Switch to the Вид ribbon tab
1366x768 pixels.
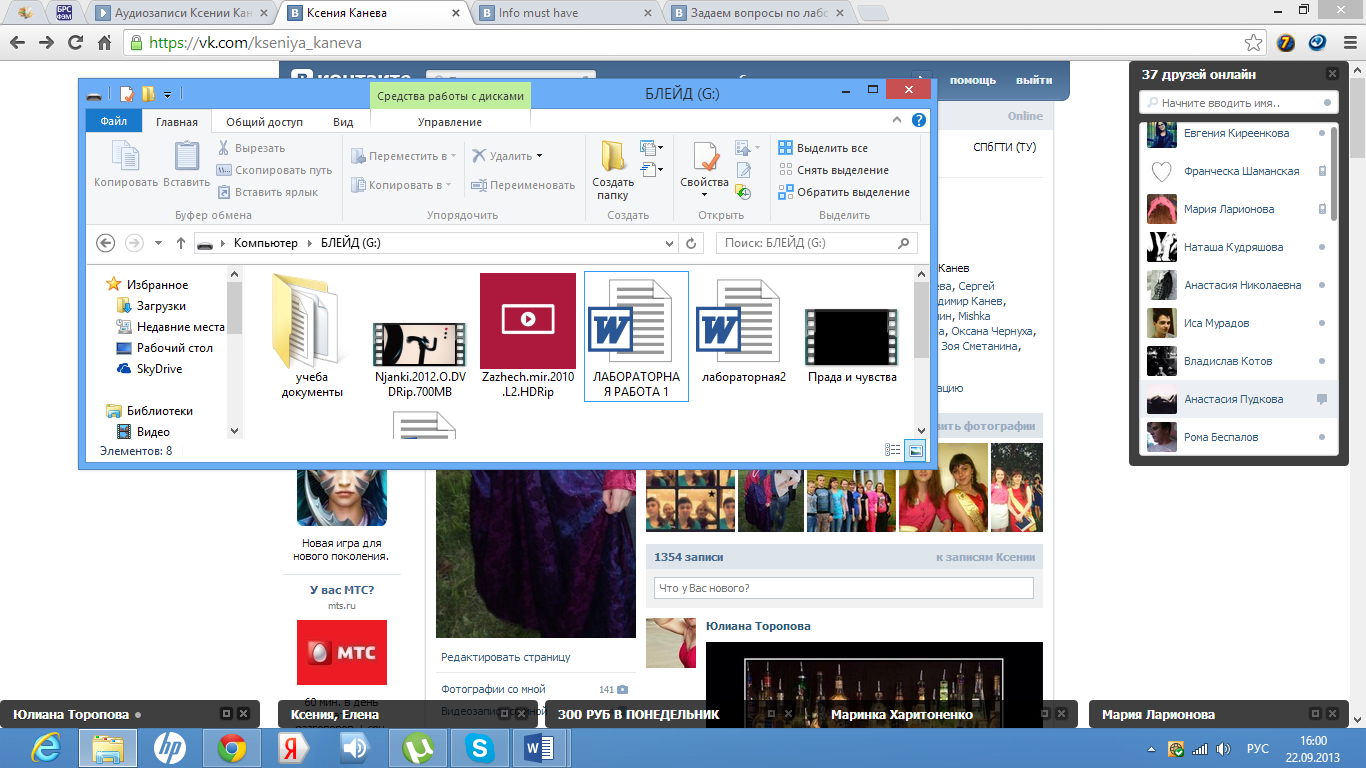tap(343, 122)
